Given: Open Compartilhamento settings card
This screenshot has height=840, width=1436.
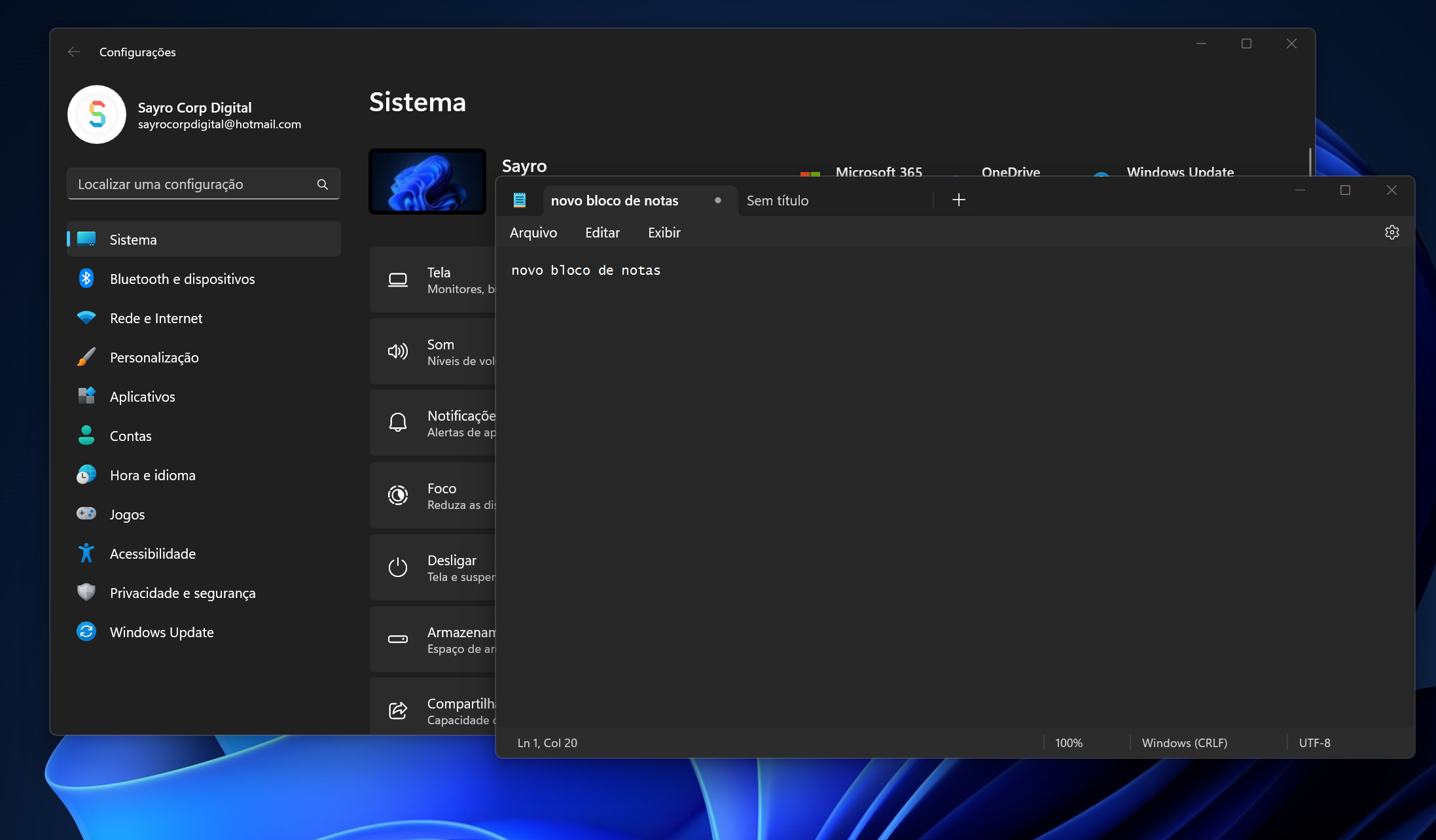Looking at the screenshot, I should (433, 707).
